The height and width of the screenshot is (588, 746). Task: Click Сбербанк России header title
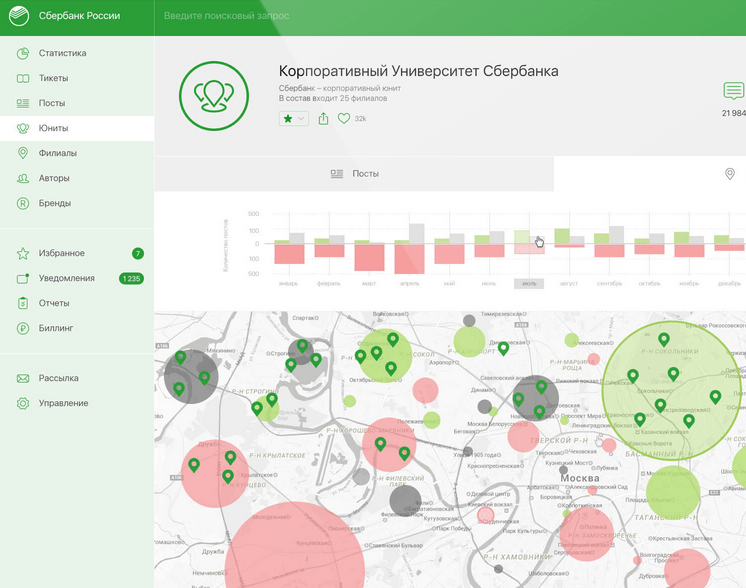(x=79, y=16)
